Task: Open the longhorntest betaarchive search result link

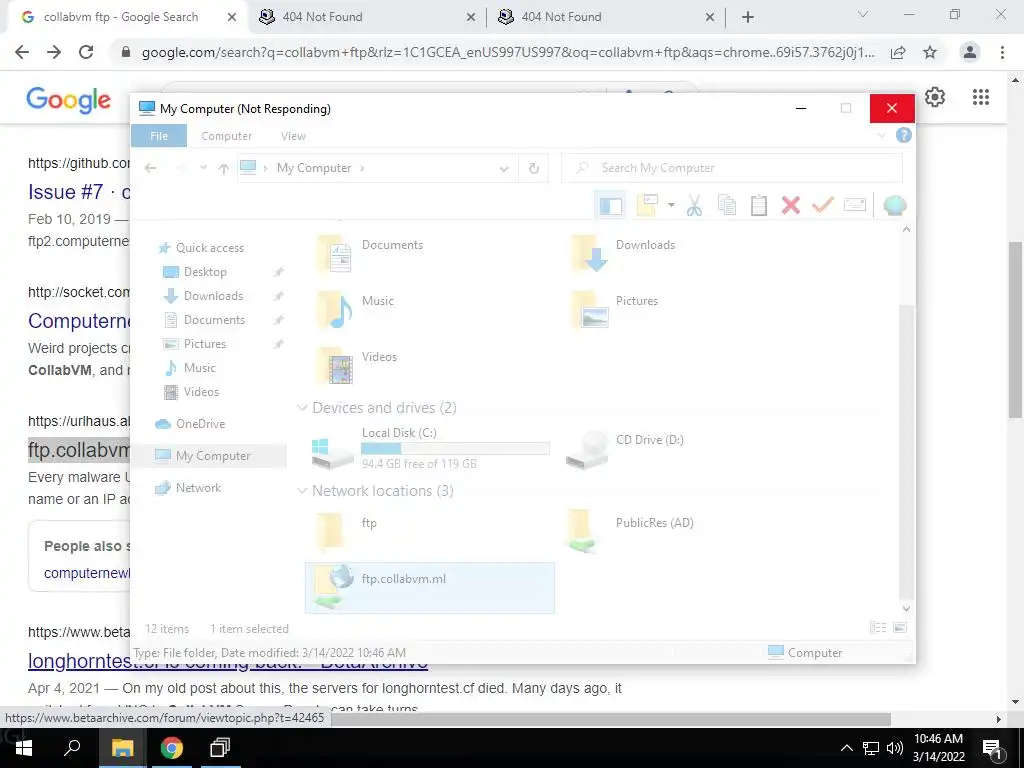Action: [x=227, y=661]
